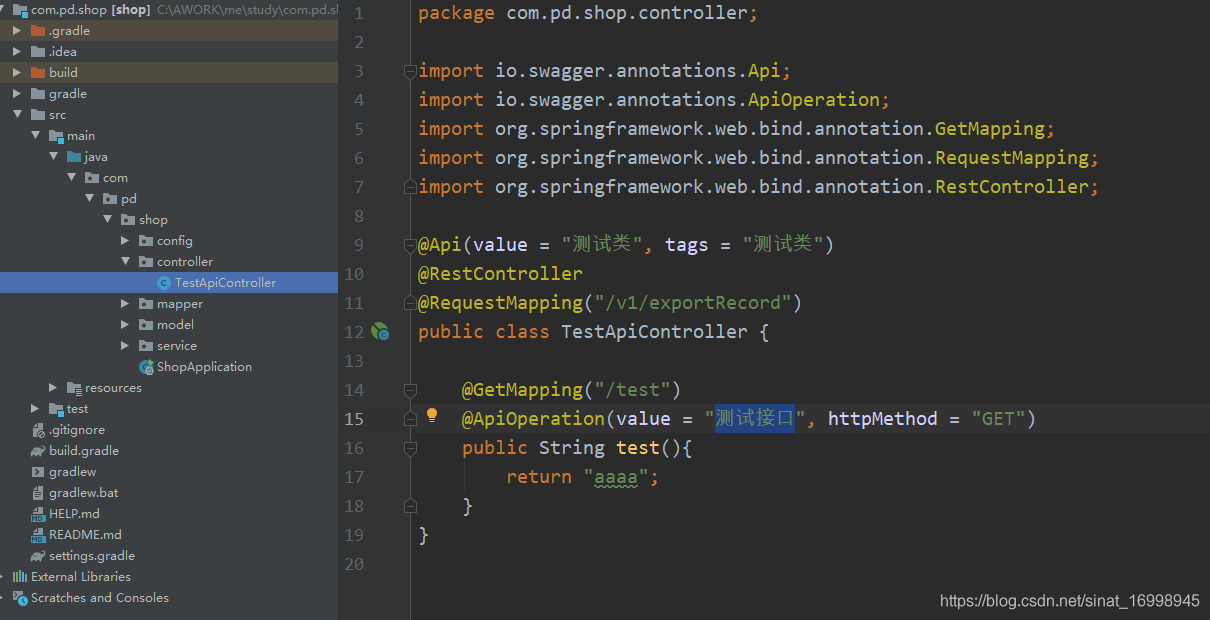Expand the mapper package arrow
The image size is (1210, 620).
click(125, 304)
